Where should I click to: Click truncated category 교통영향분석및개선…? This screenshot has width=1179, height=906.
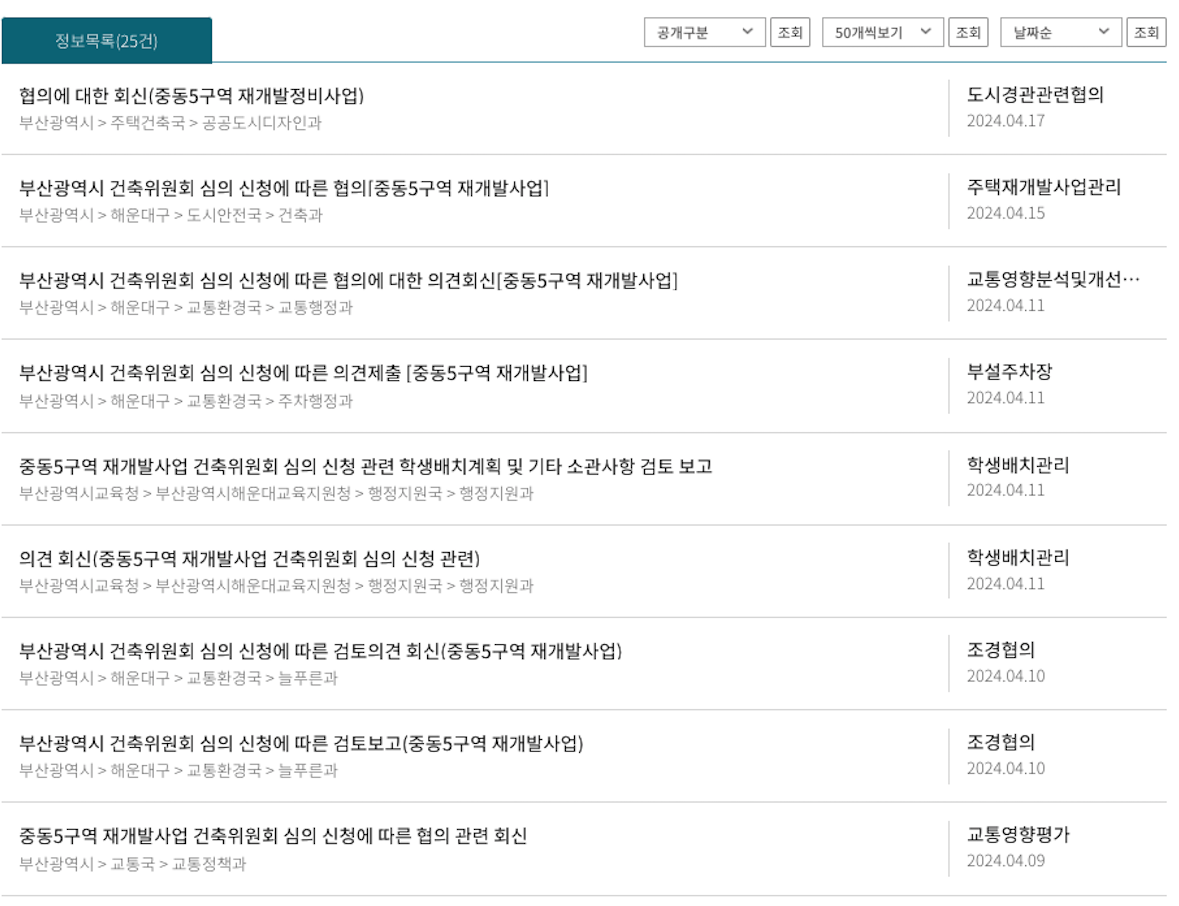[x=1053, y=280]
